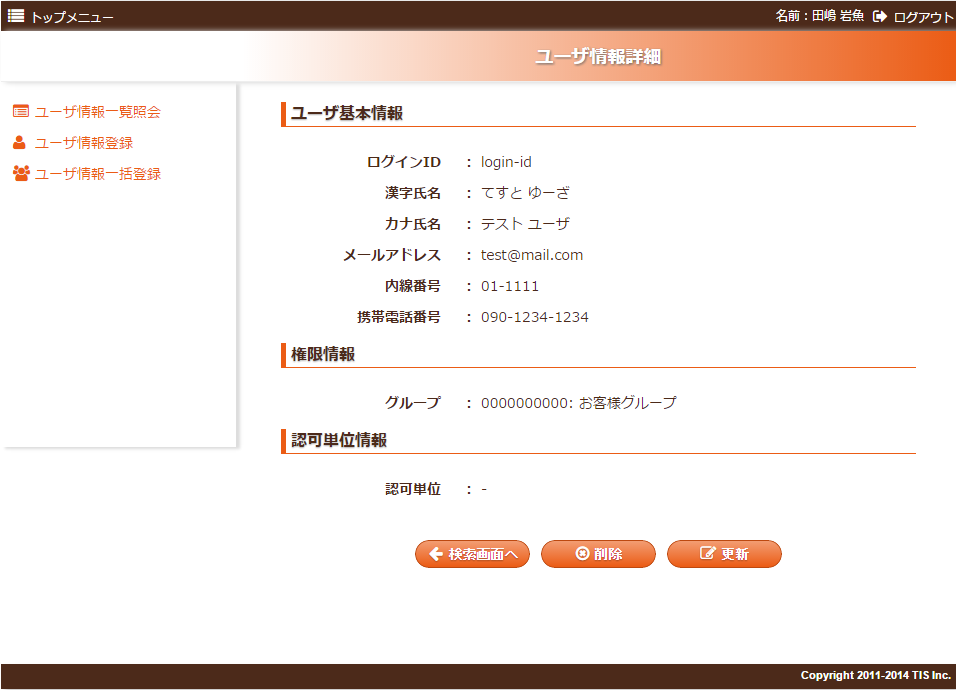
Task: Click the logout arrow icon
Action: [x=880, y=16]
